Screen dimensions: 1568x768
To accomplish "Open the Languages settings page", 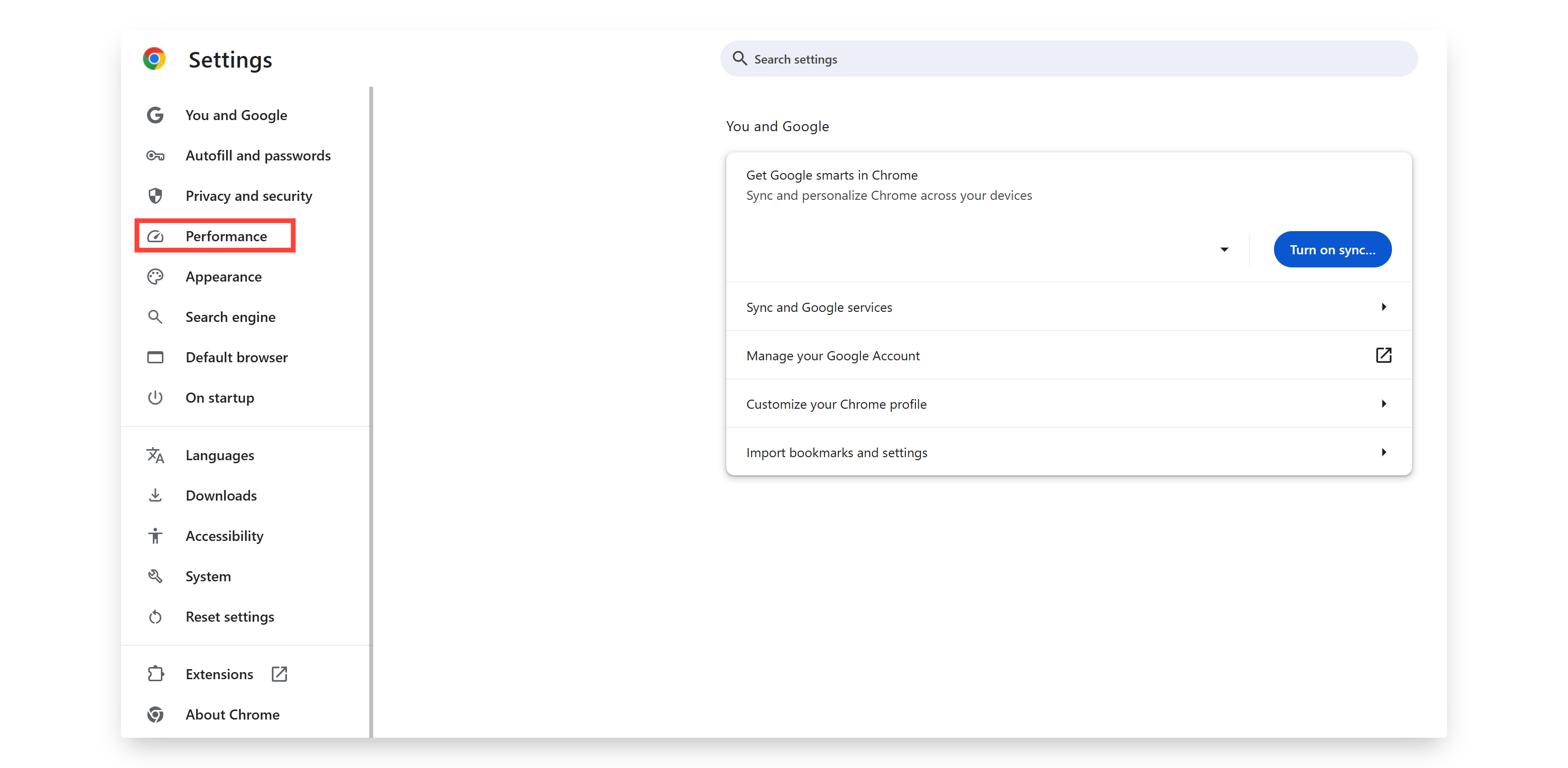I will 220,456.
